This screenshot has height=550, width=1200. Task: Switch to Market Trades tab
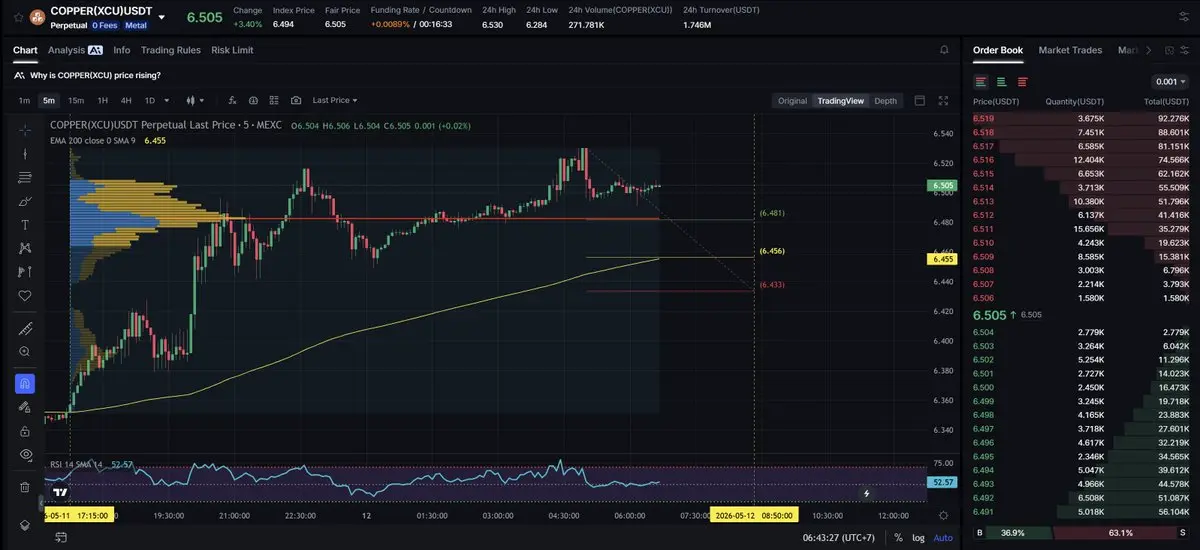pyautogui.click(x=1070, y=50)
